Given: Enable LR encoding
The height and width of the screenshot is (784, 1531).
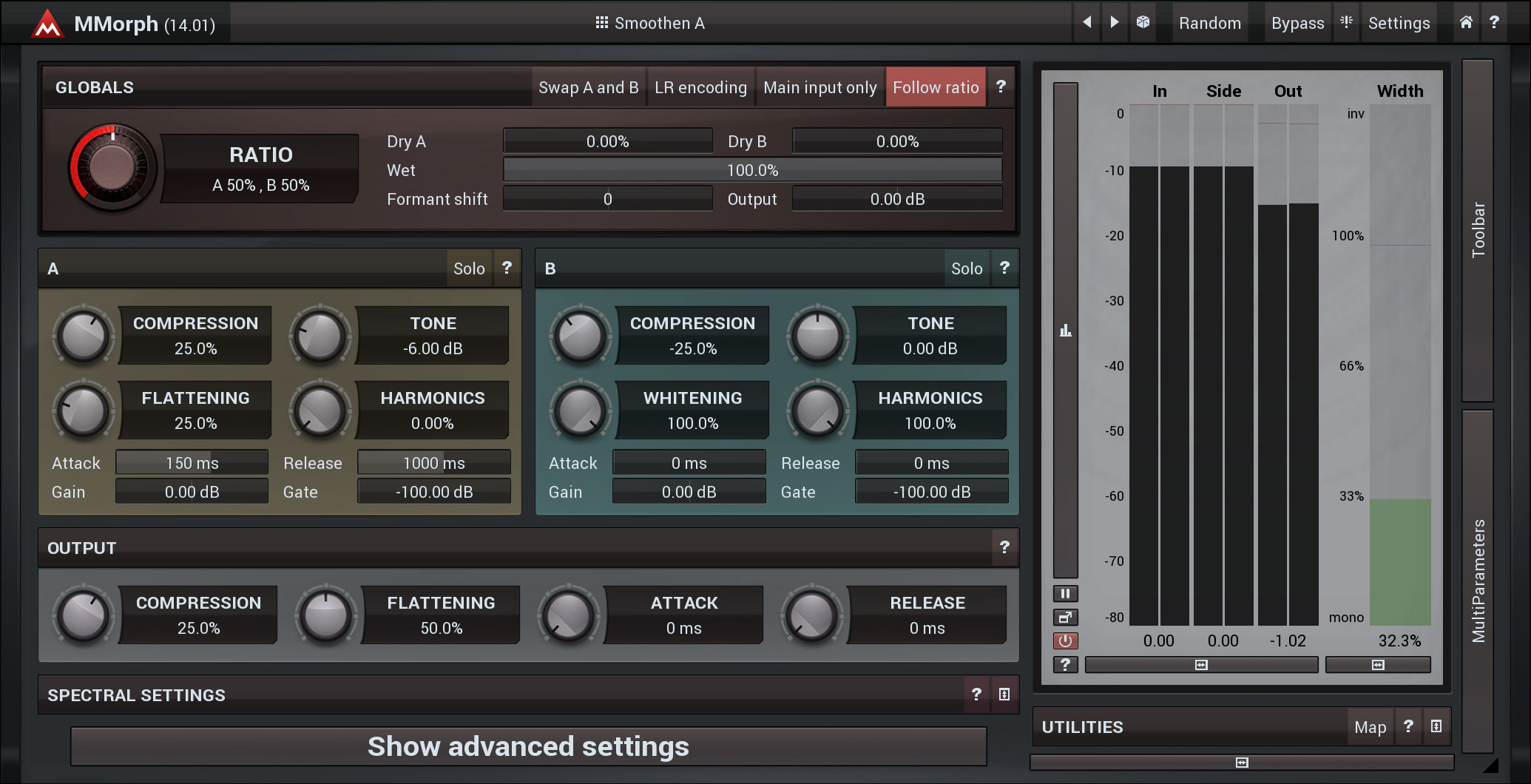Looking at the screenshot, I should tap(700, 87).
